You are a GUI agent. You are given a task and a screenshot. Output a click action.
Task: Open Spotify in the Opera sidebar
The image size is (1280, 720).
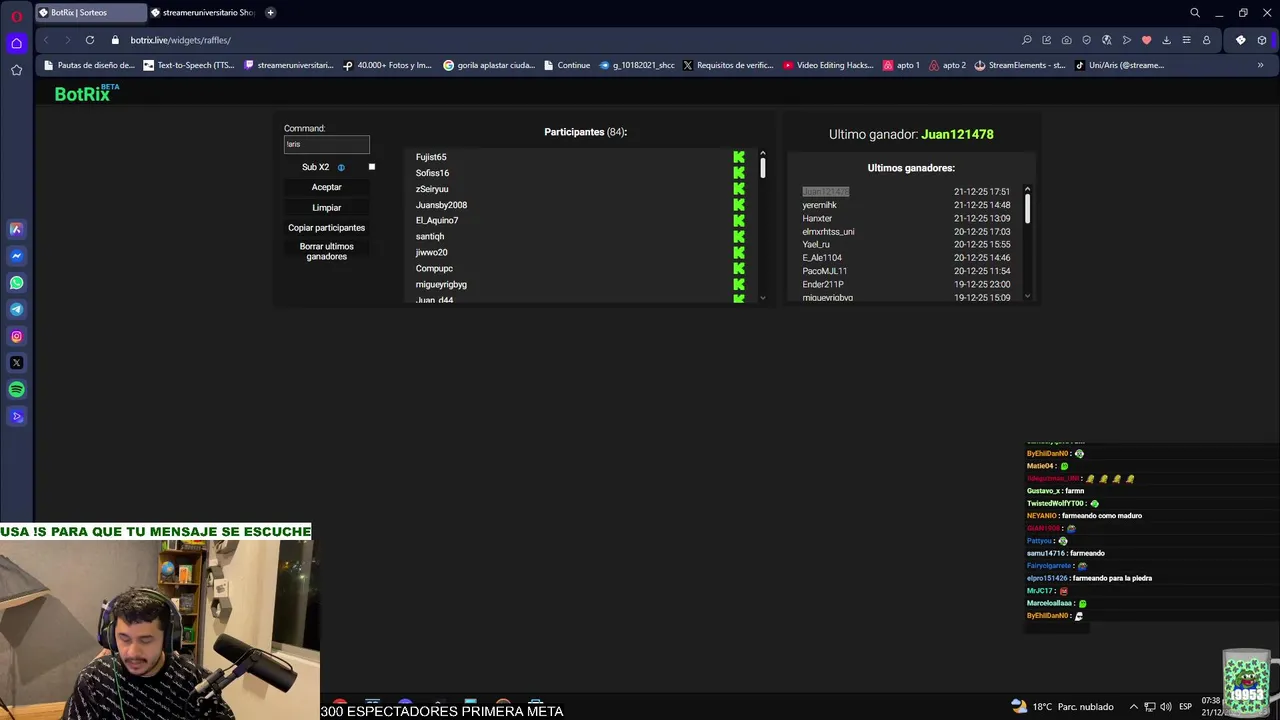tap(16, 390)
